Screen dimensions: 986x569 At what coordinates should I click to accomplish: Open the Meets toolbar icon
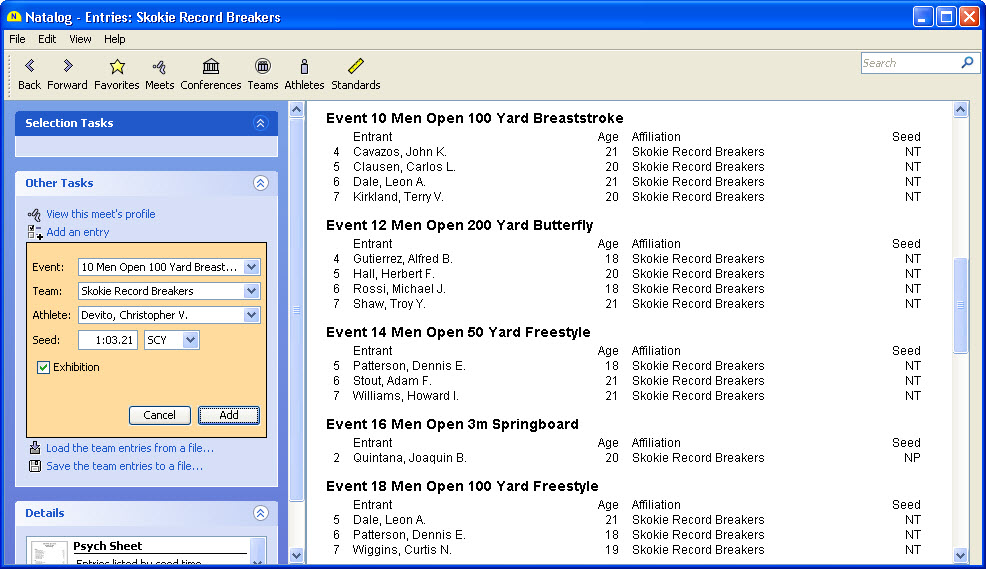coord(159,67)
